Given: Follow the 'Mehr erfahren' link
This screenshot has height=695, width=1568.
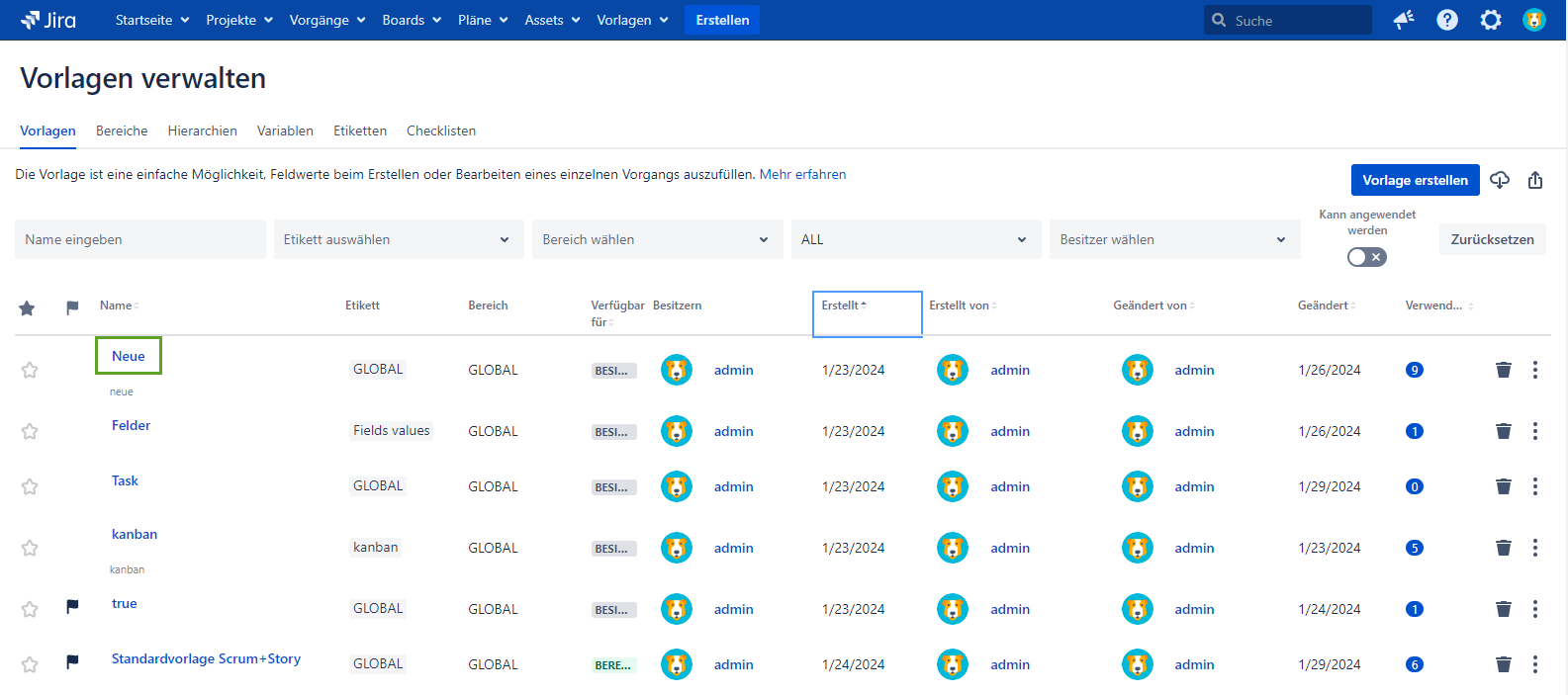Looking at the screenshot, I should point(802,174).
